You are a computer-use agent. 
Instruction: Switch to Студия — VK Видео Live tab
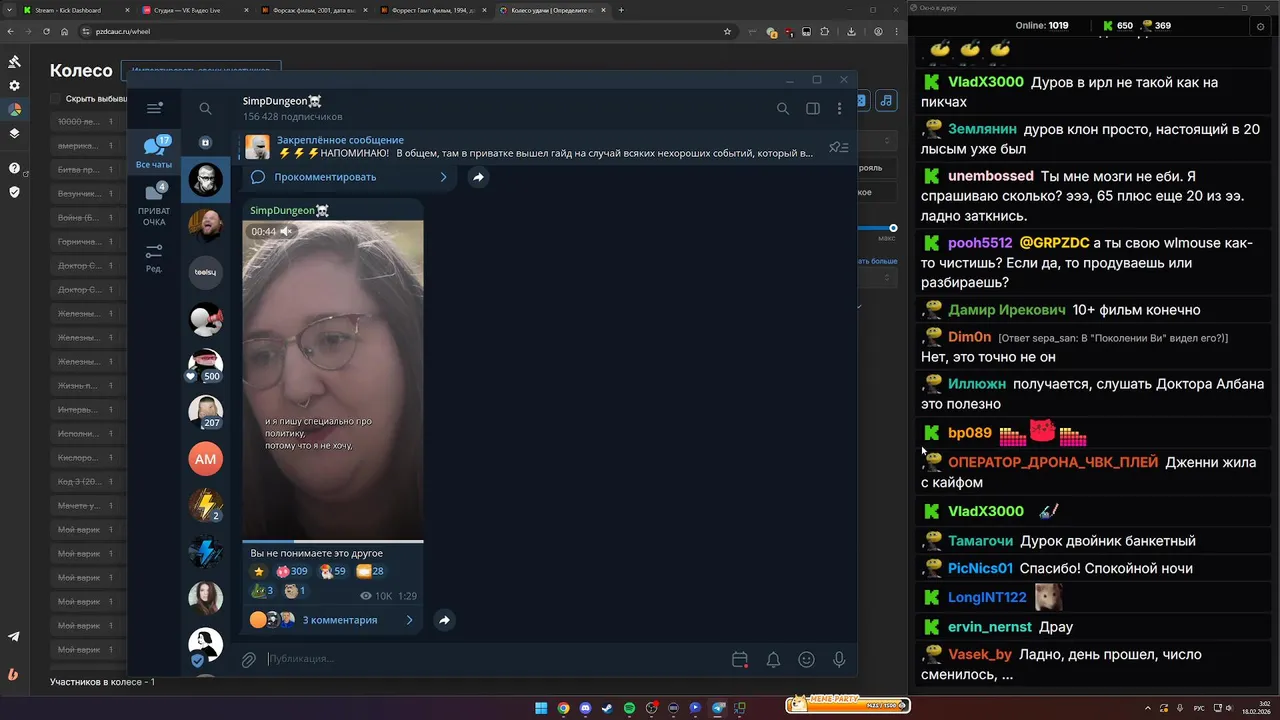pos(195,10)
